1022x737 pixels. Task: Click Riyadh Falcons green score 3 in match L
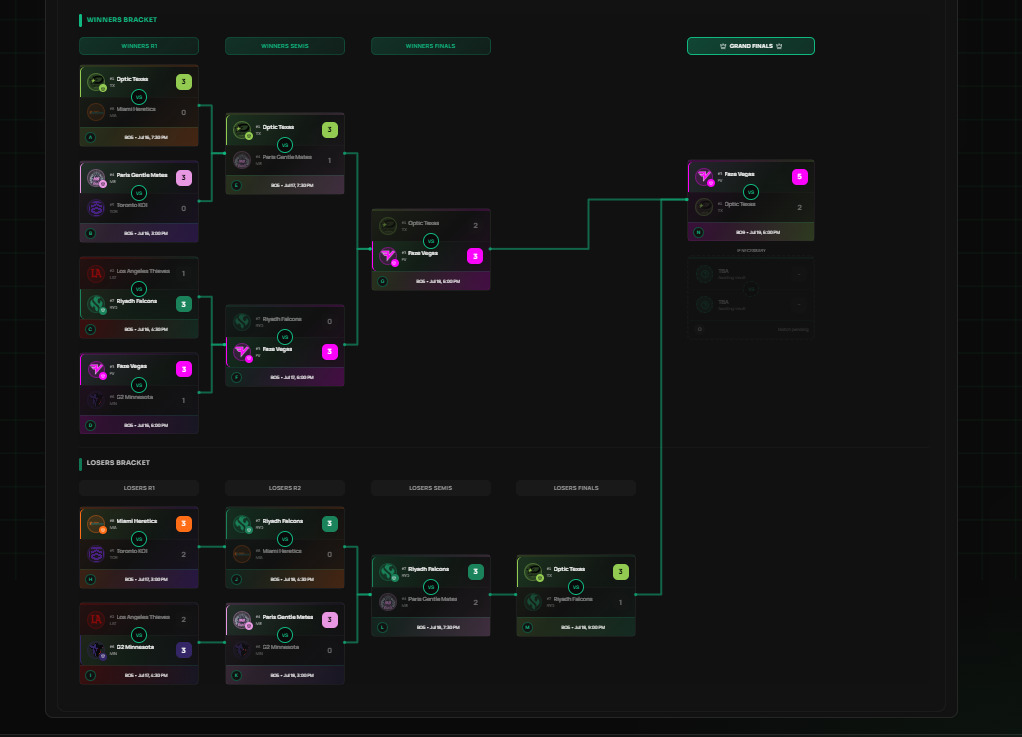[476, 572]
